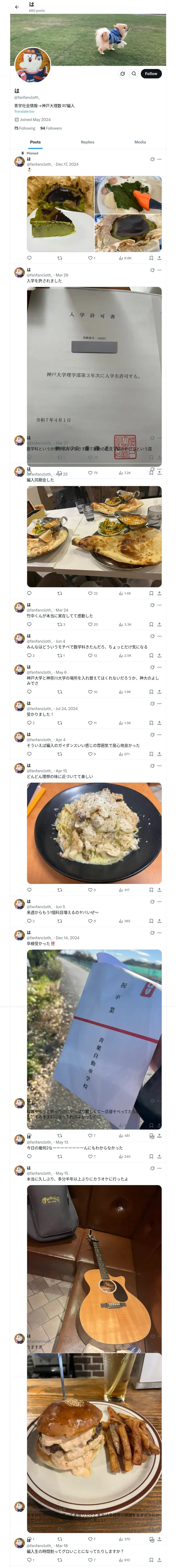176x1568 pixels.
Task: Switch to the Replies tab
Action: pyautogui.click(x=87, y=142)
